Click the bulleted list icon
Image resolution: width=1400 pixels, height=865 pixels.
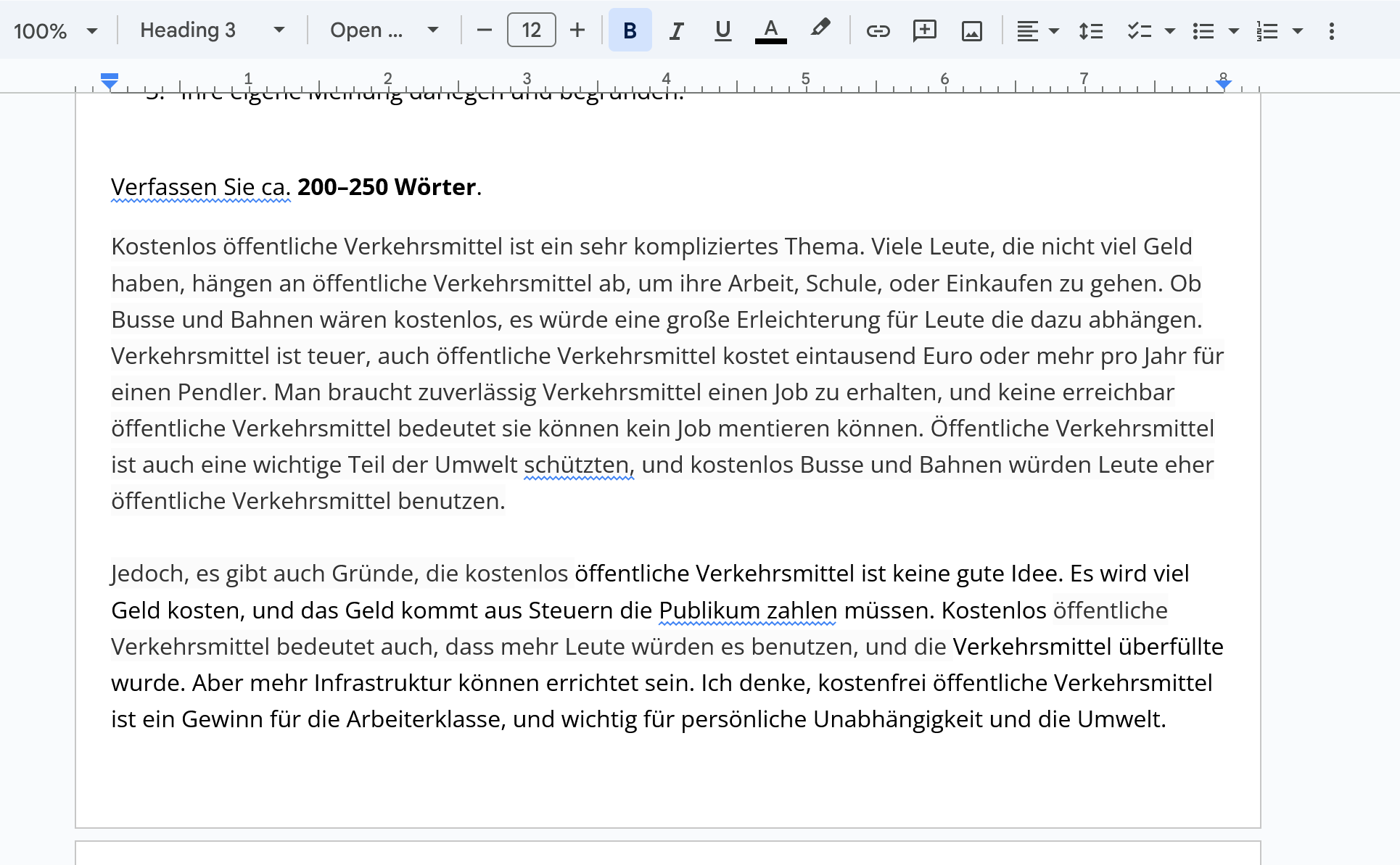[x=1203, y=30]
